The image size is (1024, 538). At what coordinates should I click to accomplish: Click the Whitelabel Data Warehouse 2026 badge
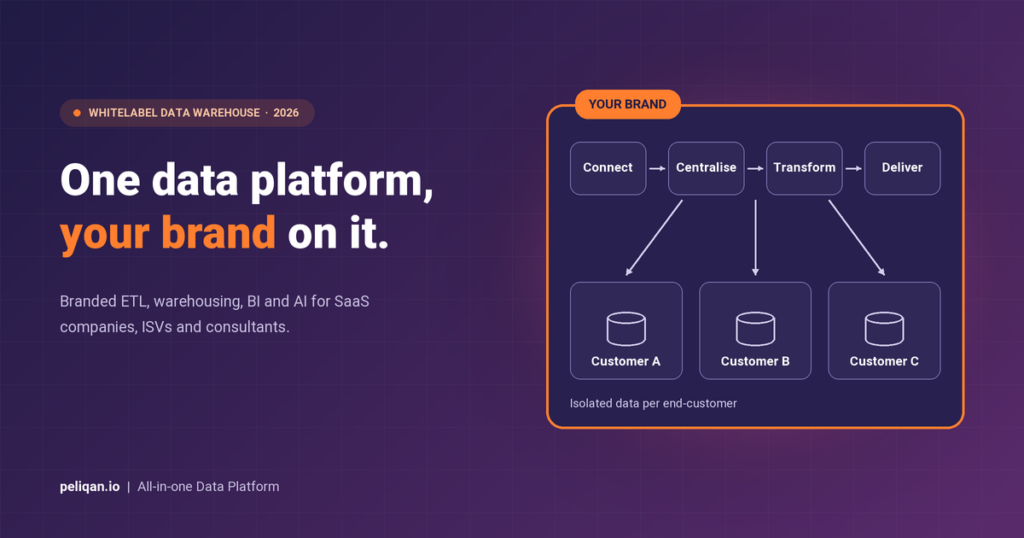click(x=187, y=113)
